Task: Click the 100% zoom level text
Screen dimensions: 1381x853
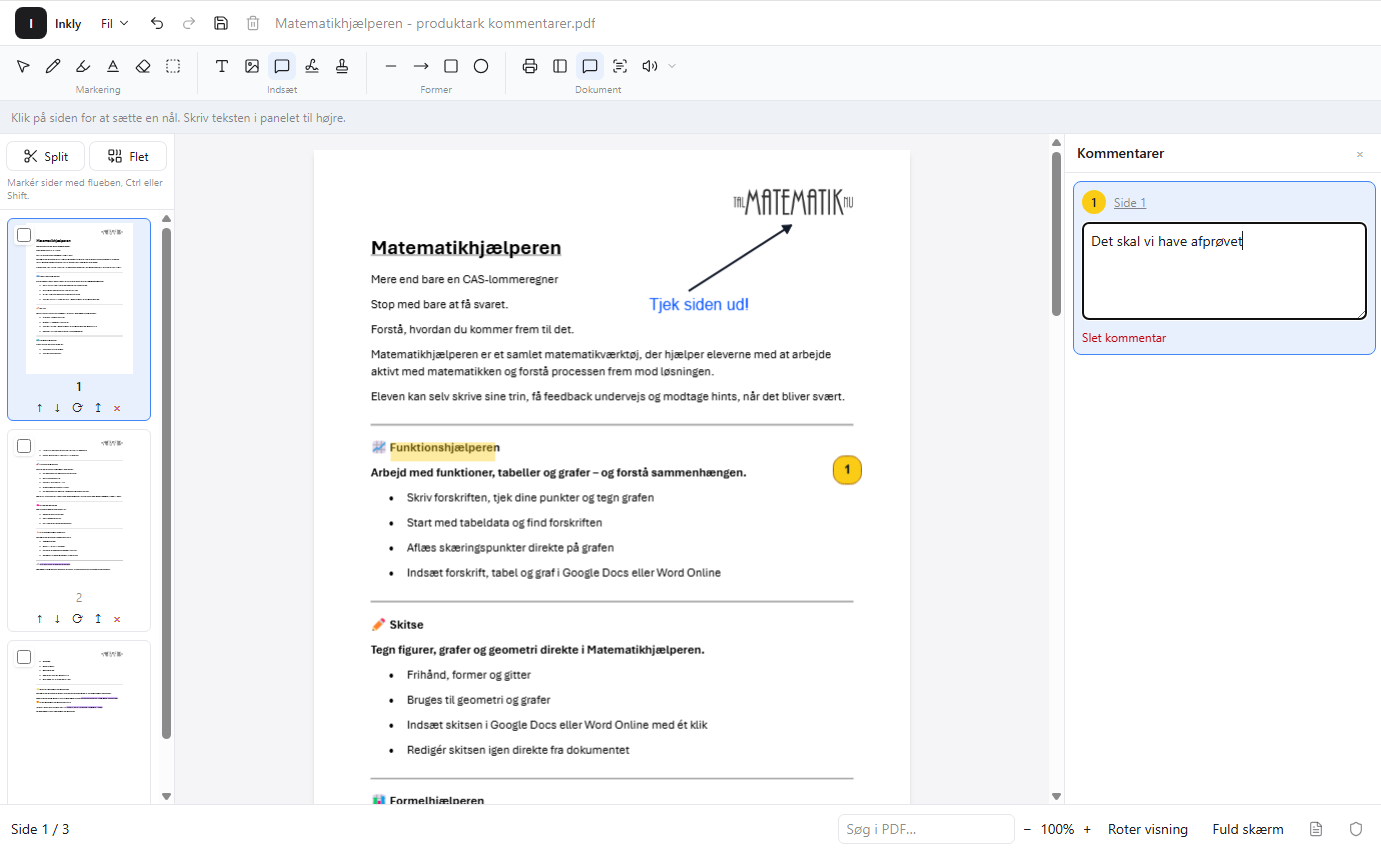Action: click(x=1057, y=829)
